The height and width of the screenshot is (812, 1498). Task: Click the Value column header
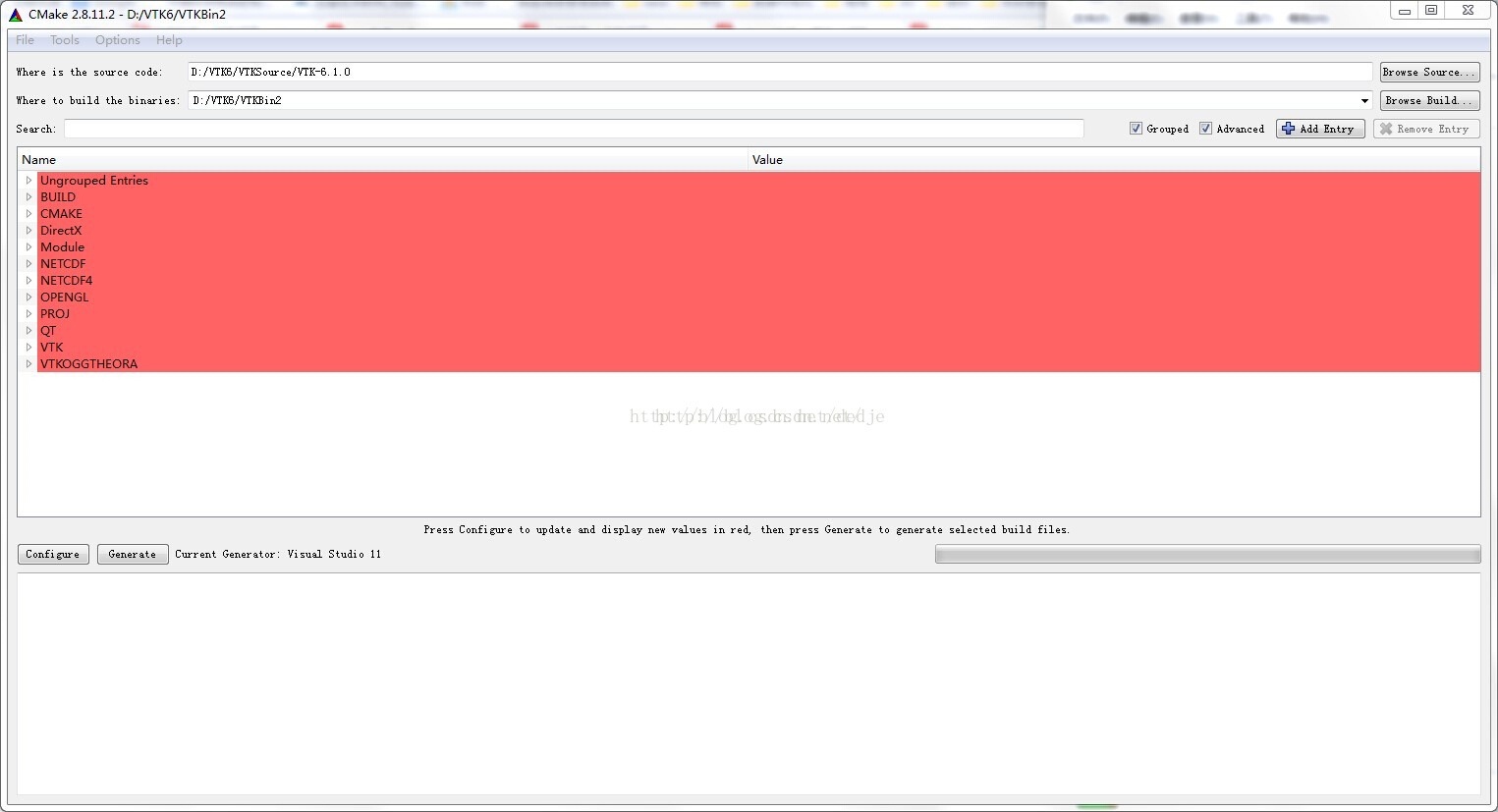coord(1114,160)
